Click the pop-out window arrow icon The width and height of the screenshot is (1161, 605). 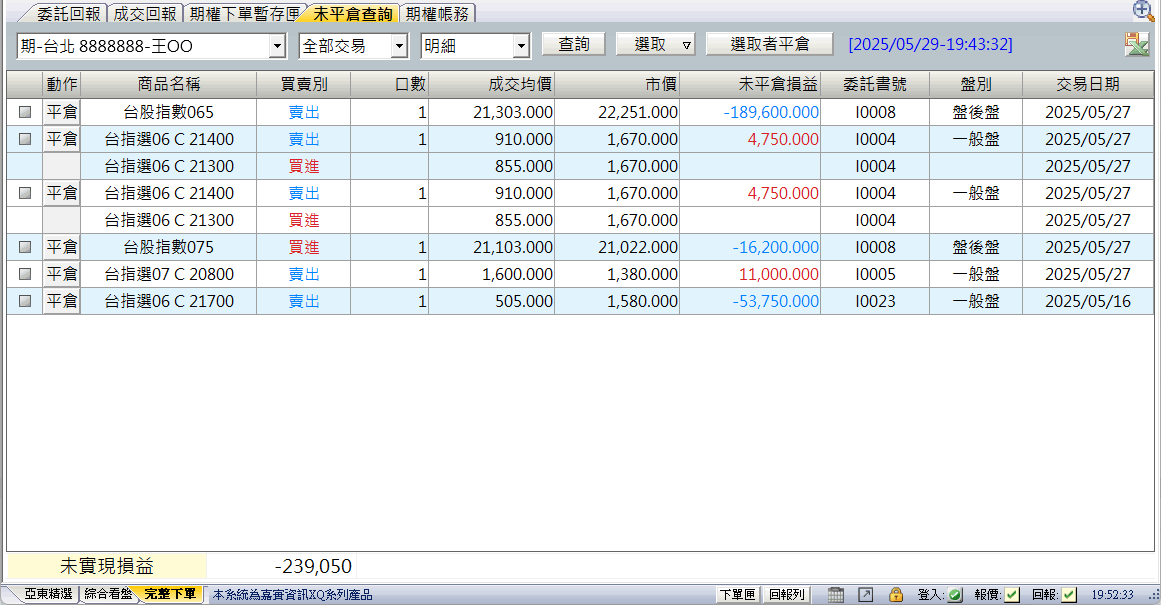click(866, 595)
